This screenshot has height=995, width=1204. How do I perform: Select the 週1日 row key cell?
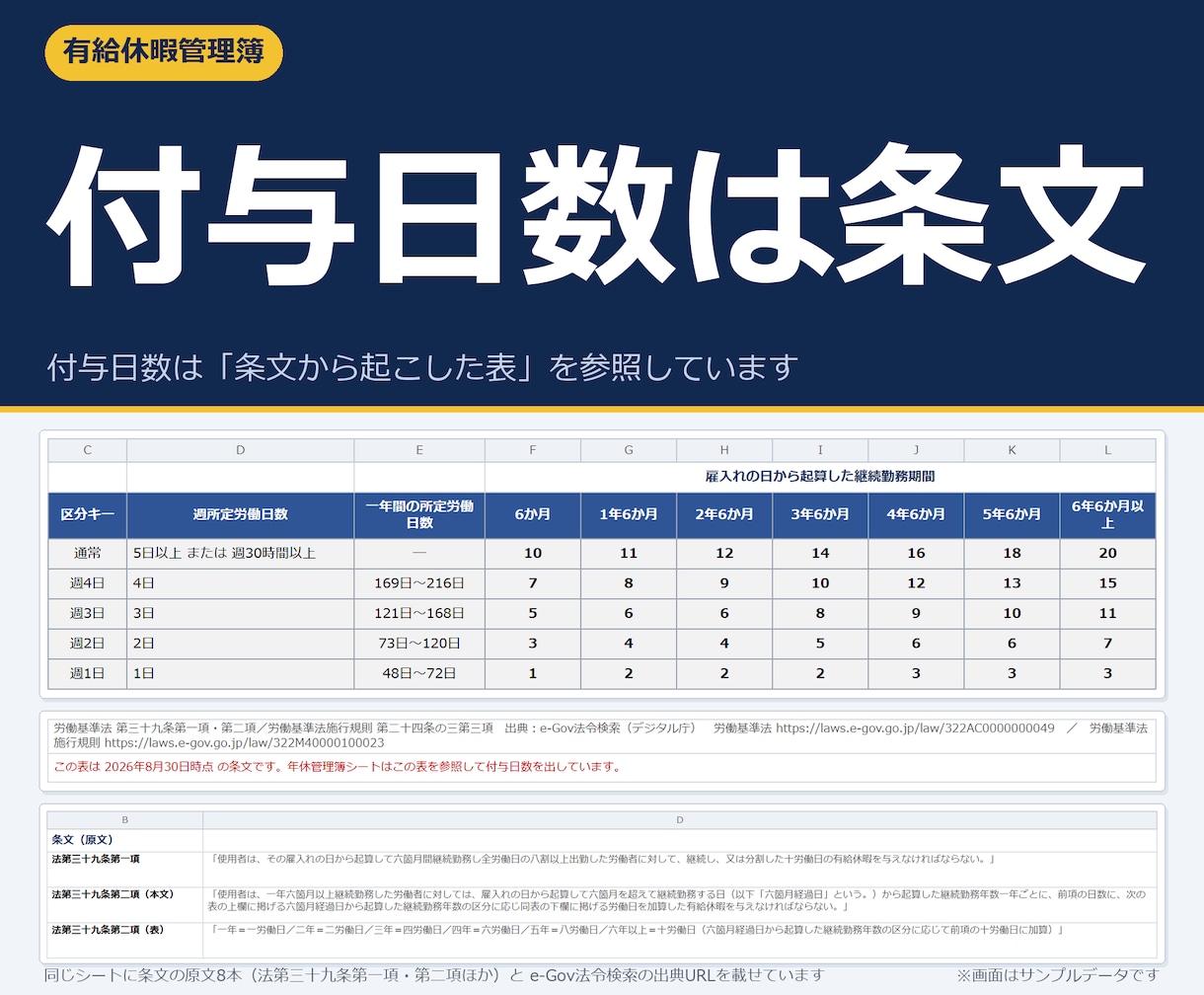click(x=88, y=674)
